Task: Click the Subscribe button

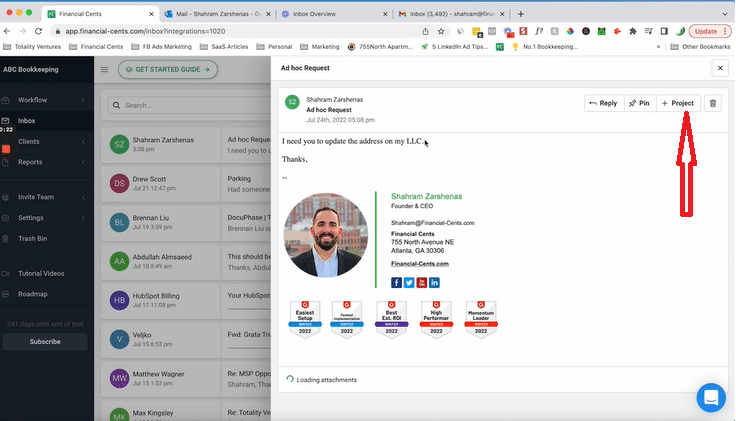Action: pyautogui.click(x=45, y=342)
